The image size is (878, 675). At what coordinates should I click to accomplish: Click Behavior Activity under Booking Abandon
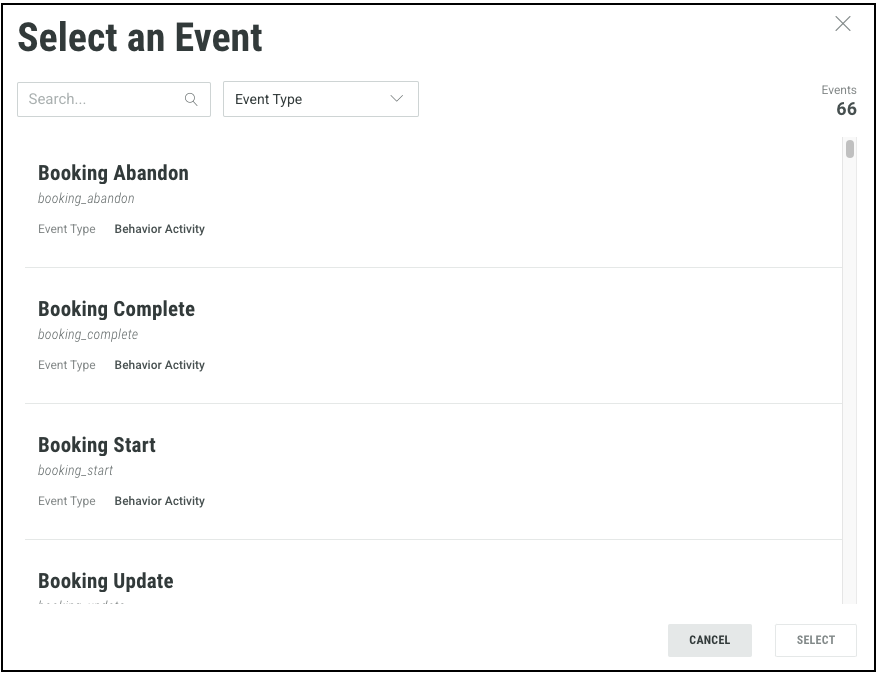(x=159, y=229)
